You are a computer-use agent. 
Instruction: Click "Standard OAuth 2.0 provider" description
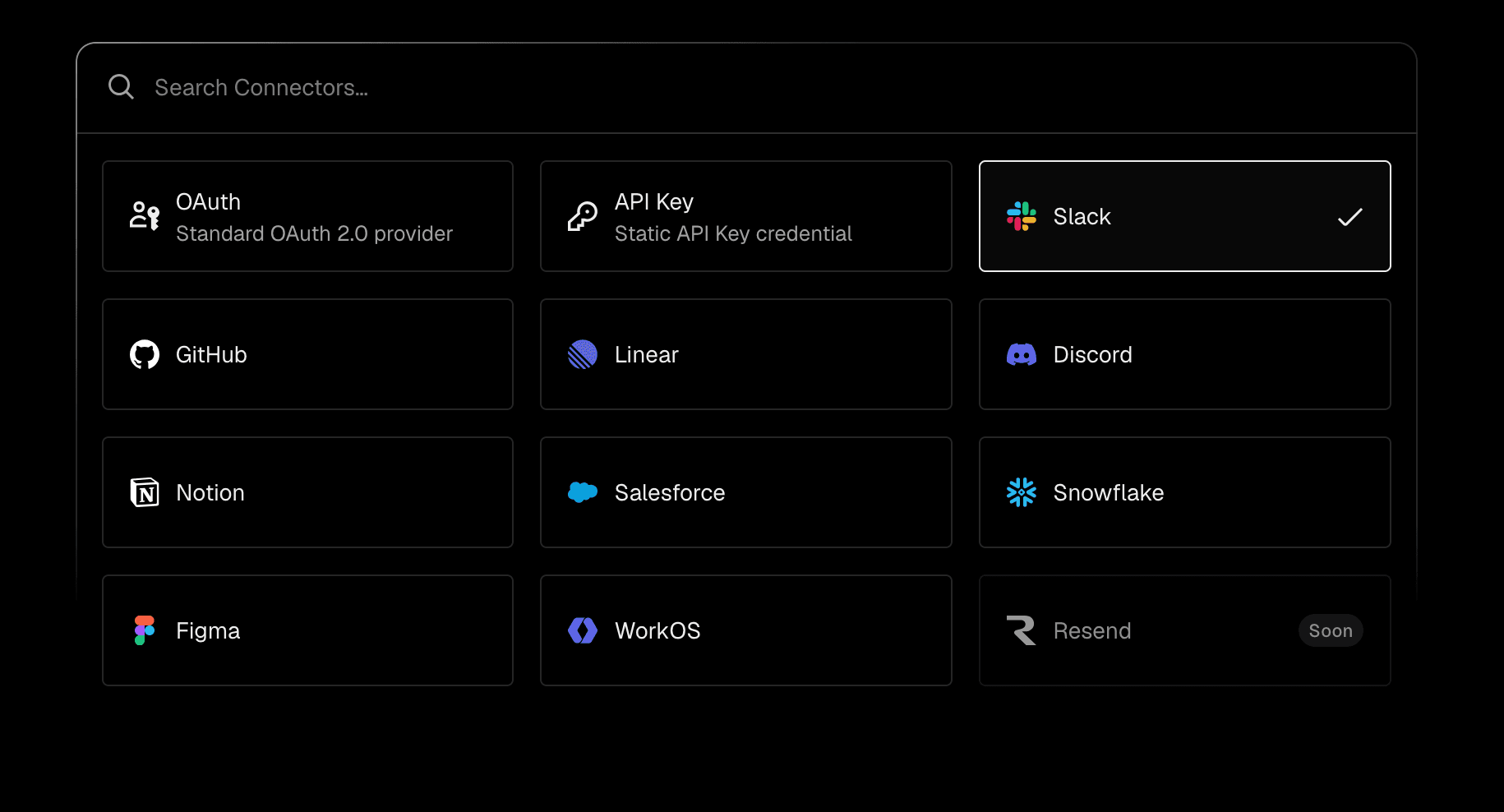click(x=314, y=234)
